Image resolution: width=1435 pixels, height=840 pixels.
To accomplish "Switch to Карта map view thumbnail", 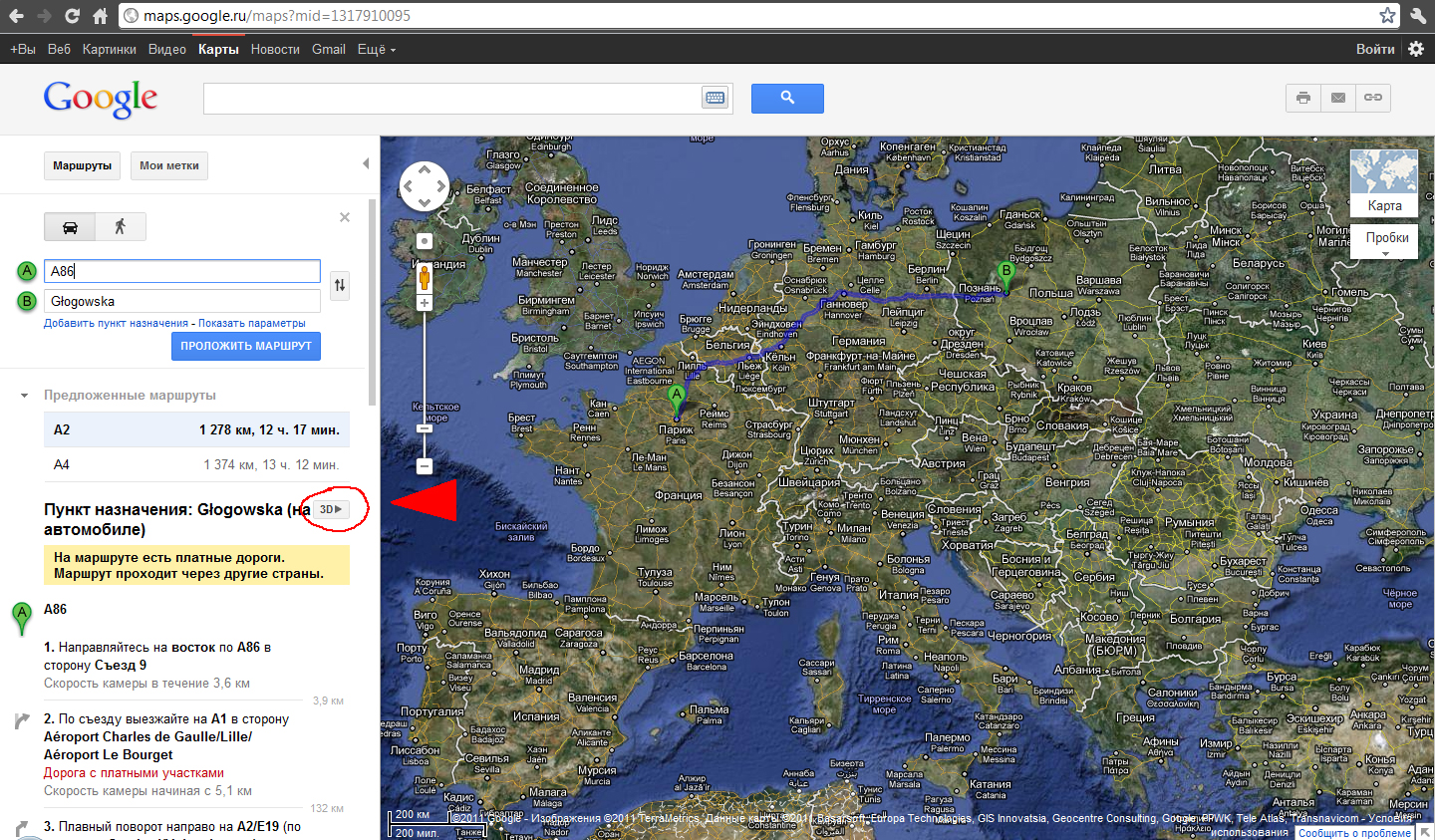I will click(x=1384, y=182).
